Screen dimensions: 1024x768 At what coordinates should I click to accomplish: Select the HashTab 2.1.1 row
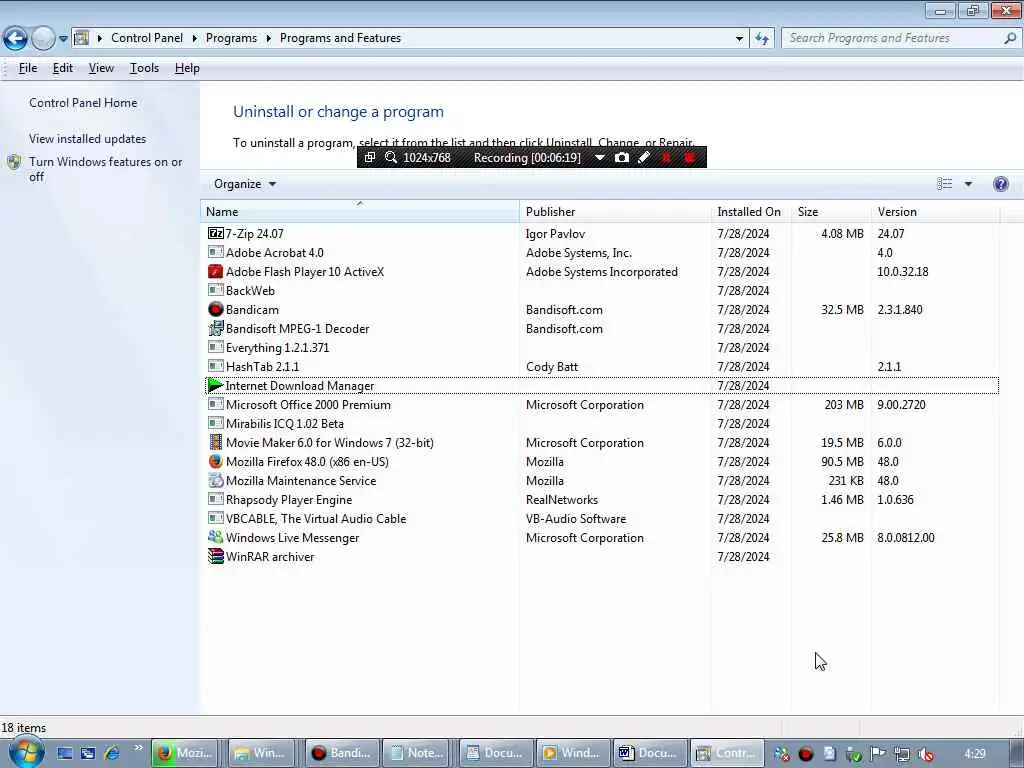click(602, 366)
